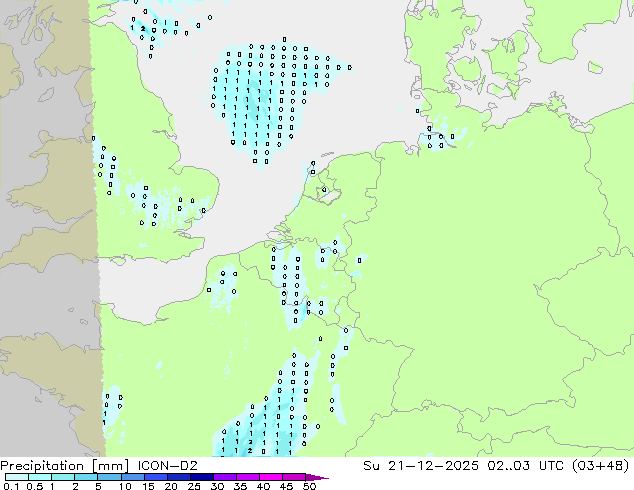Click the '30' legend scale value
This screenshot has height=490, width=634.
tap(217, 486)
